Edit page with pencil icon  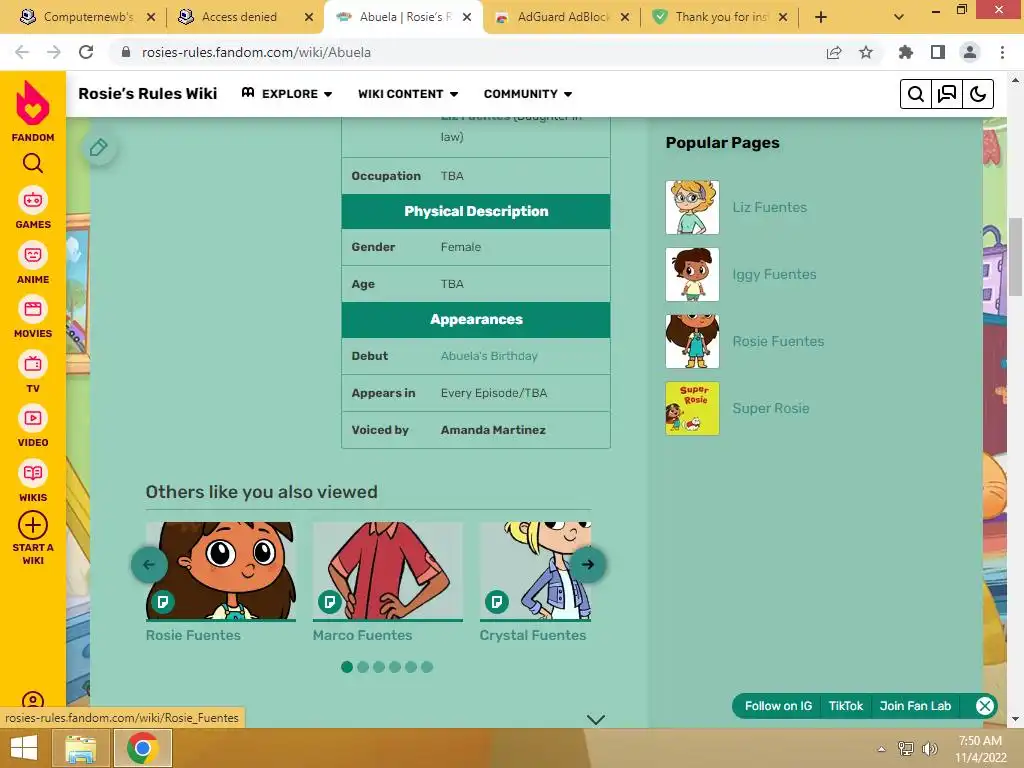click(99, 148)
